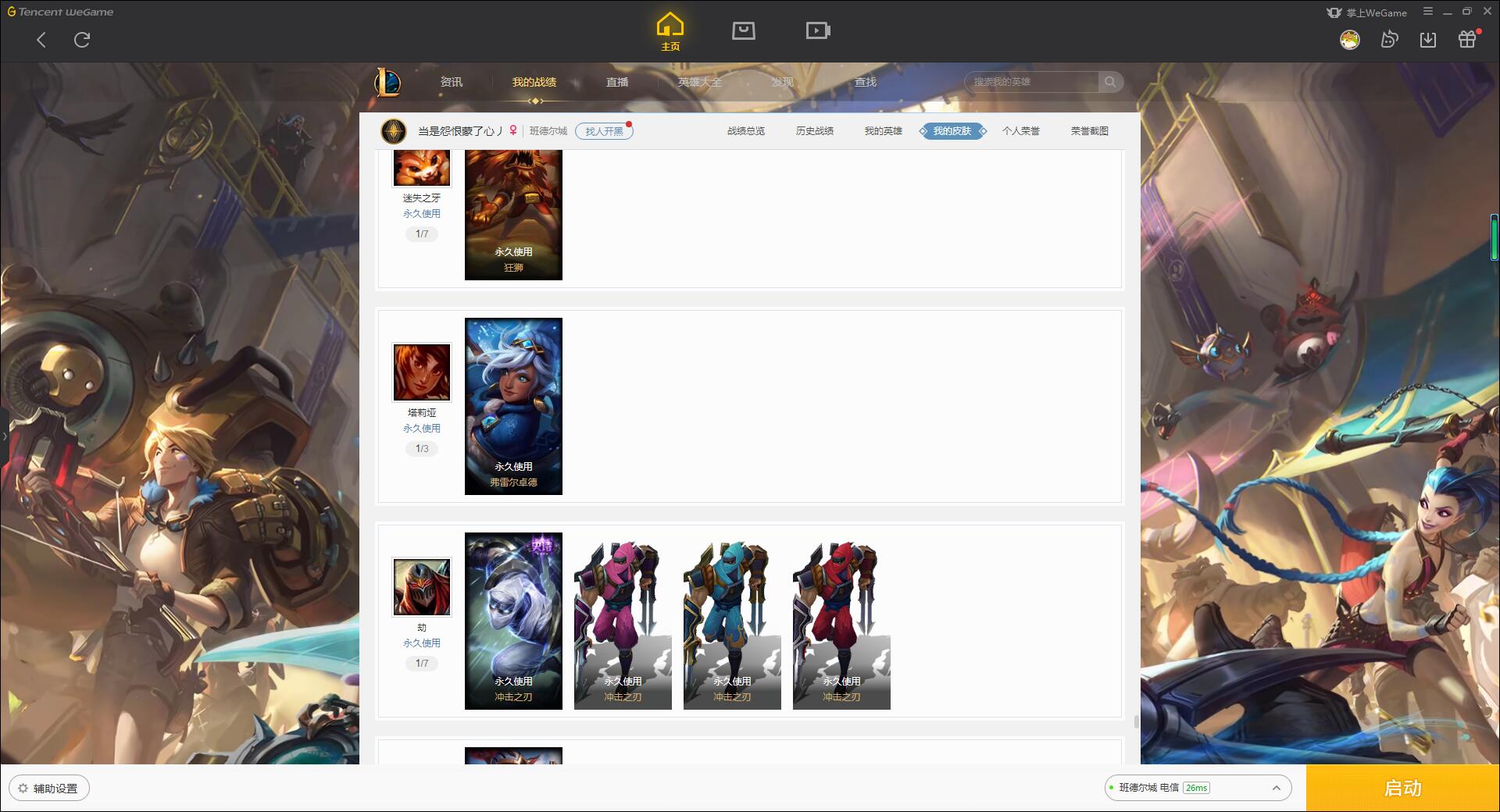
Task: Expand the 班德尔城 电信 server dropdown
Action: coord(1198,788)
